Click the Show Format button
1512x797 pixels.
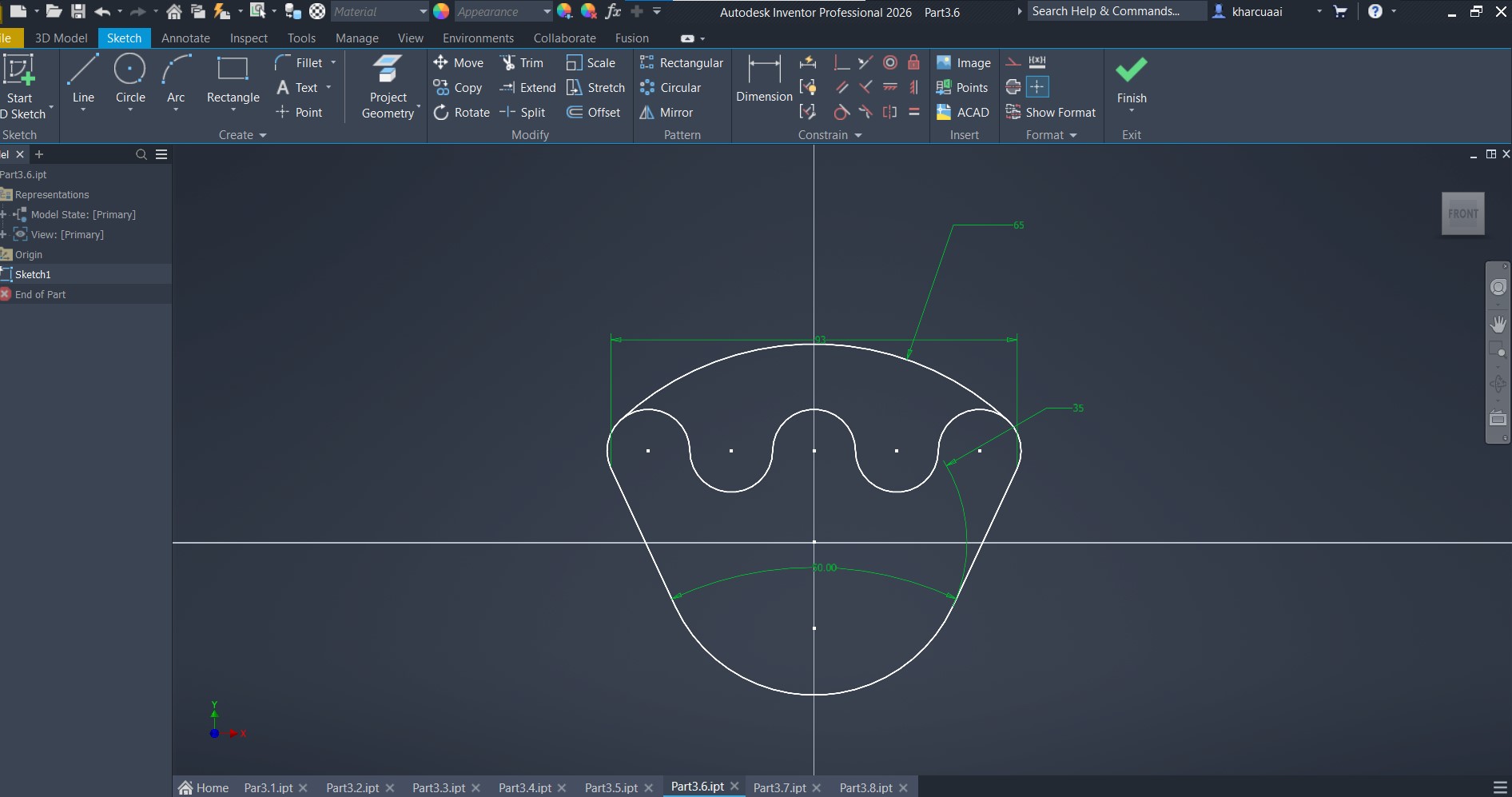point(1051,113)
